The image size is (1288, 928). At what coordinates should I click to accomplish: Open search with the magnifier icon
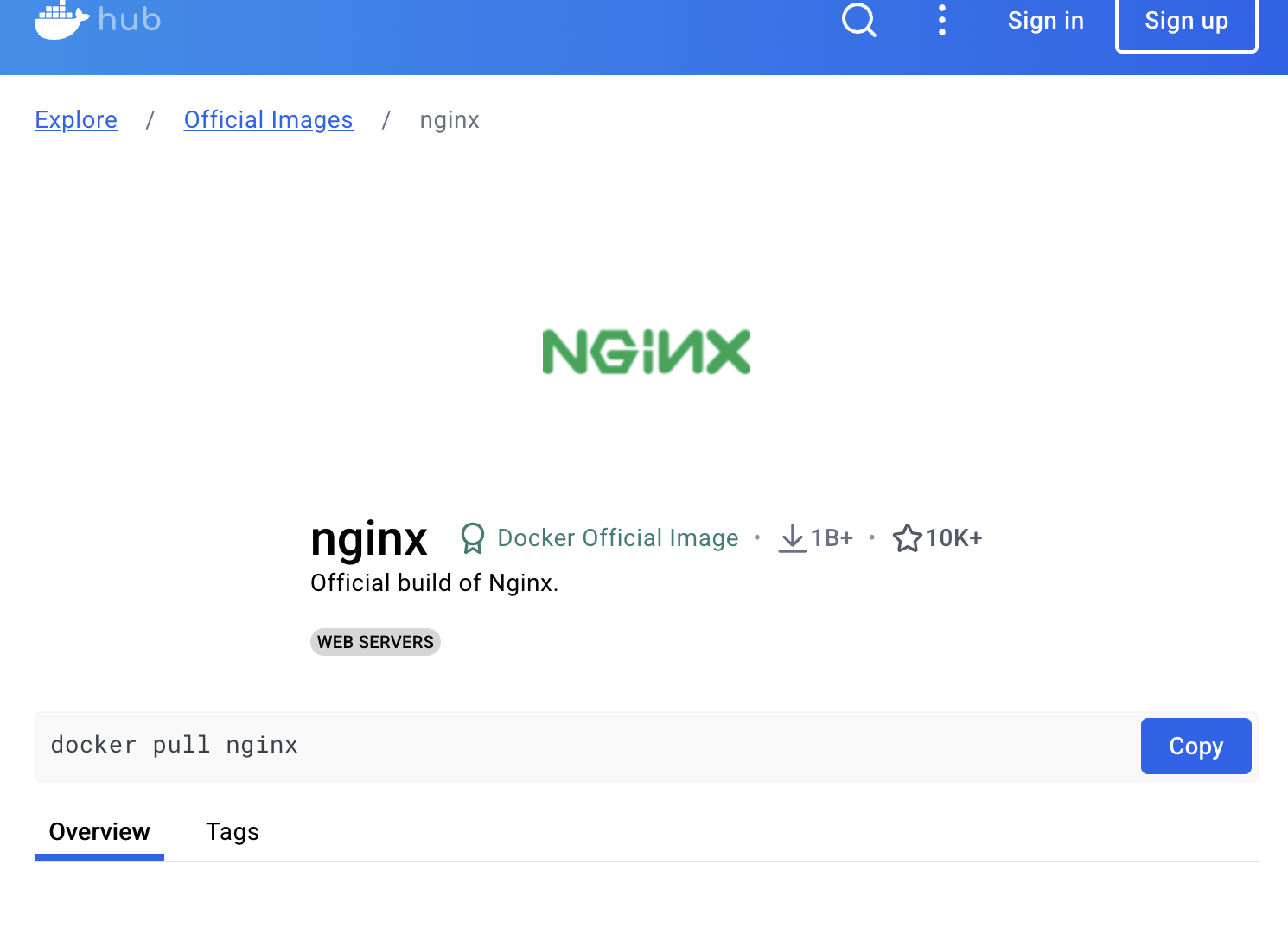pyautogui.click(x=859, y=19)
